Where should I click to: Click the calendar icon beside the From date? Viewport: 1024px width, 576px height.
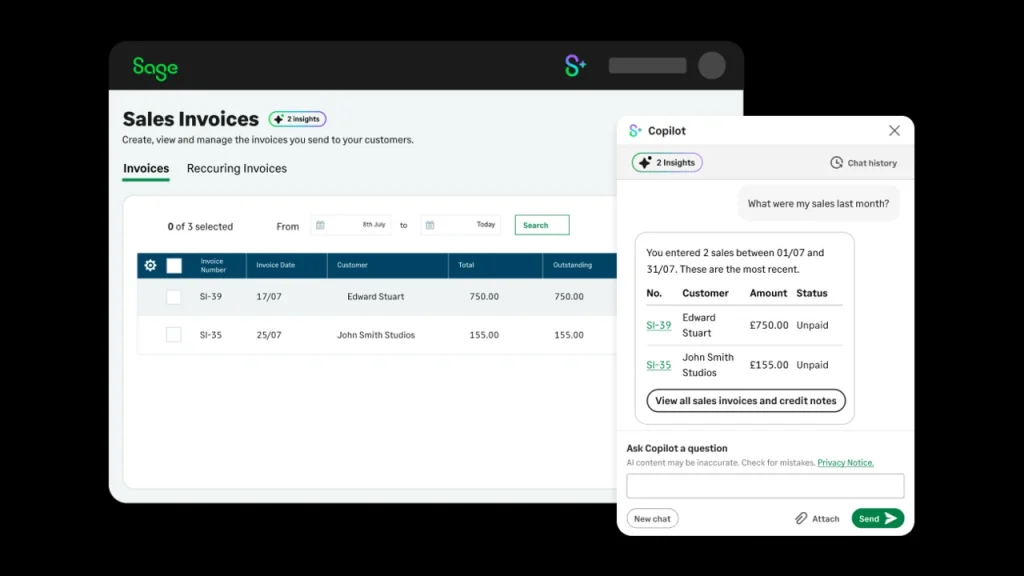[x=322, y=224]
